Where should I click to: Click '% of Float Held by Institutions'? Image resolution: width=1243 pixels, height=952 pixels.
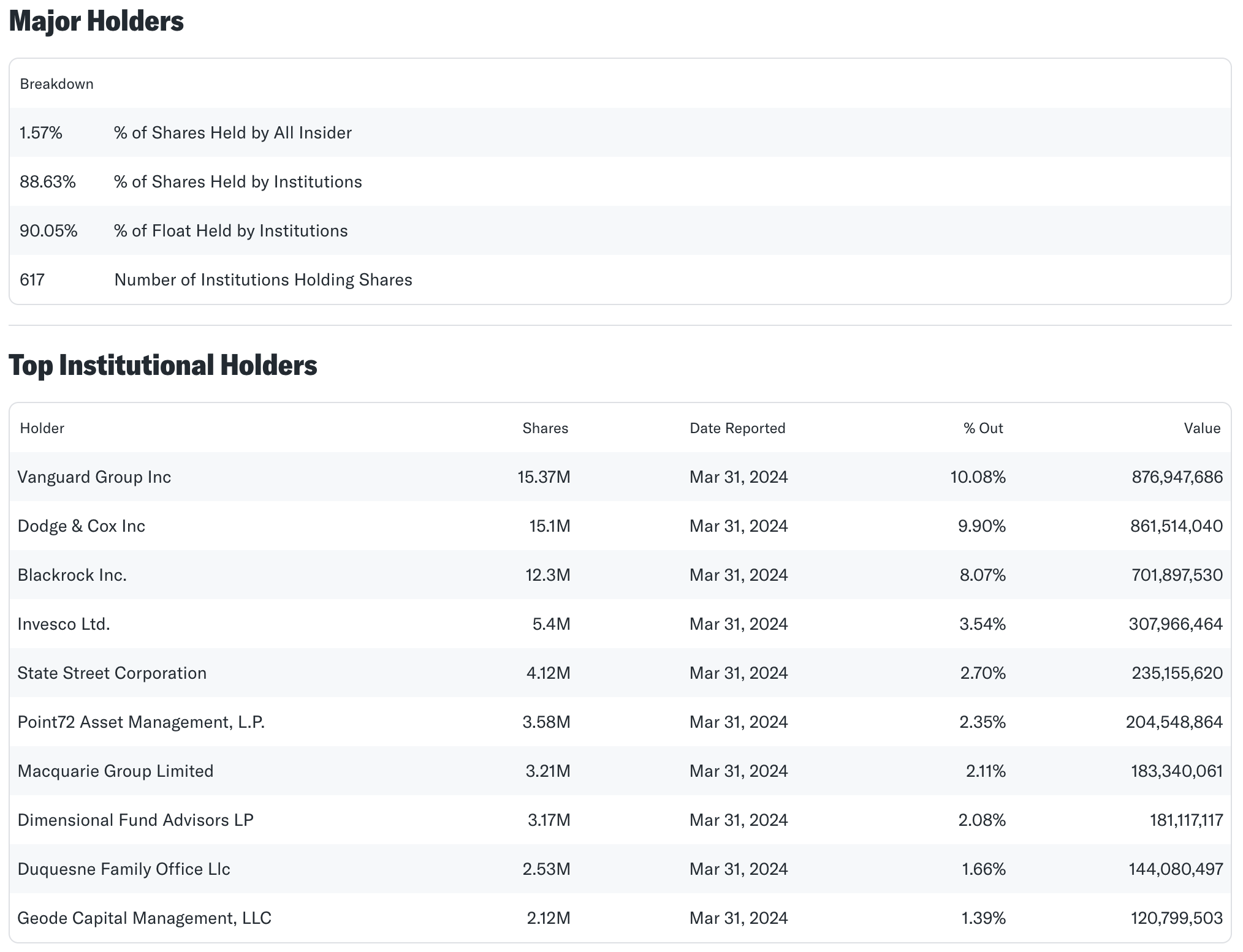[x=231, y=231]
